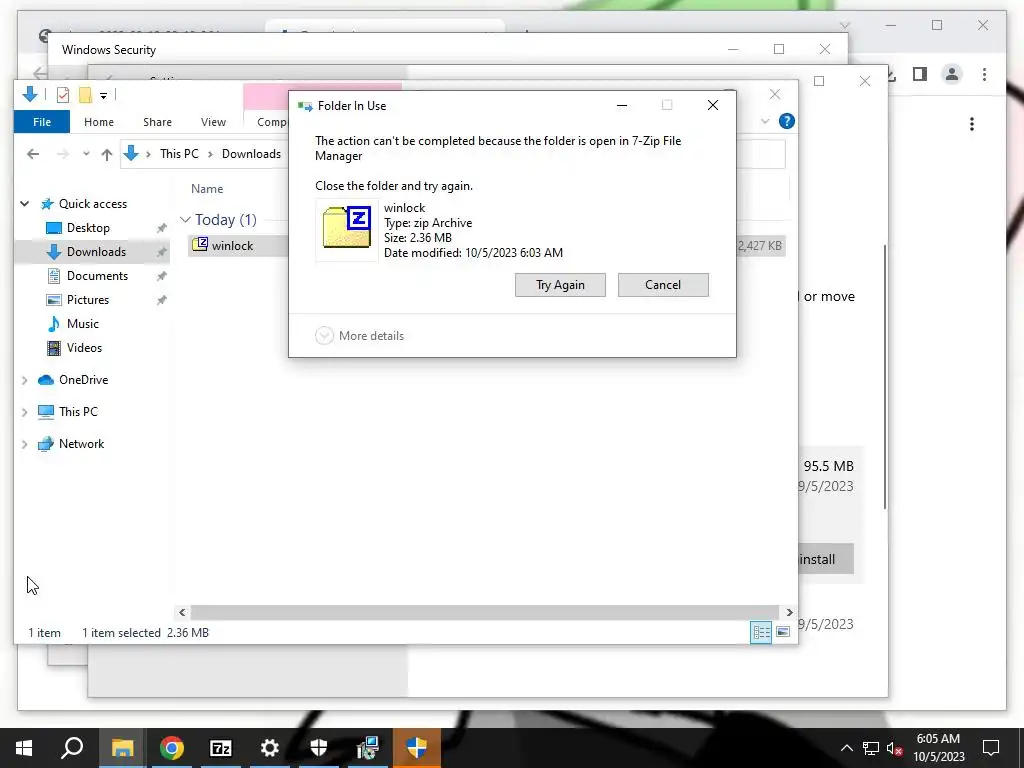Click Try Again in Folder In Use dialog

560,285
